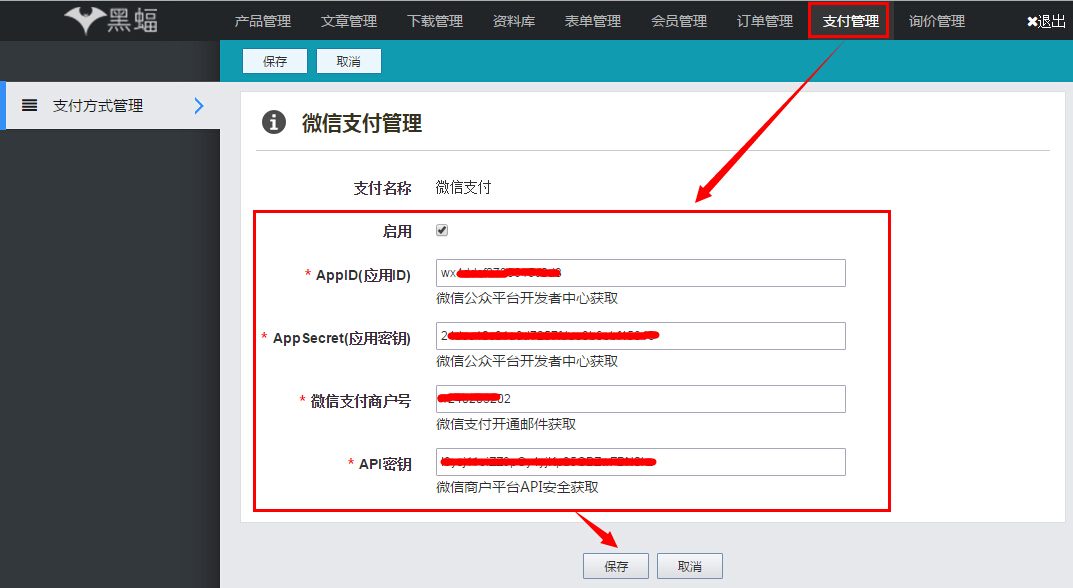Screen dimensions: 1073x588
Task: Select the highlighted 支付管理 tab
Action: [848, 20]
